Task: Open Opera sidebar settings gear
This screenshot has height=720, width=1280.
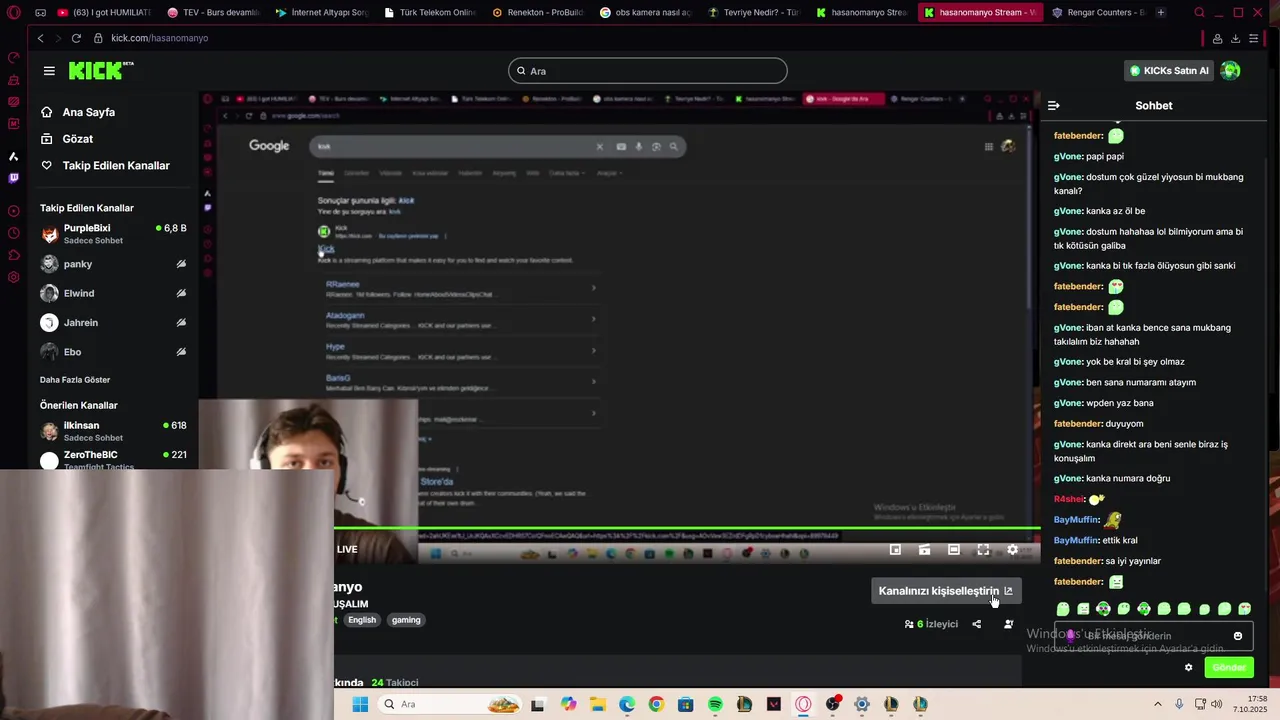Action: 13,277
